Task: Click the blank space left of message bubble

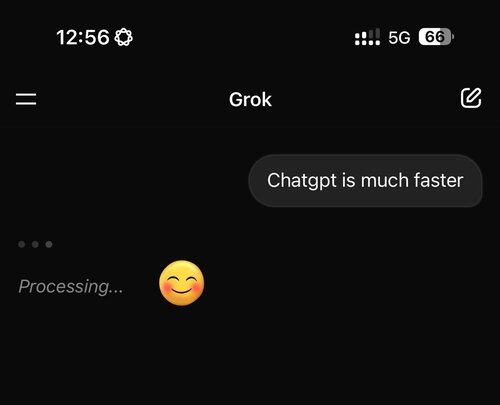Action: click(124, 181)
